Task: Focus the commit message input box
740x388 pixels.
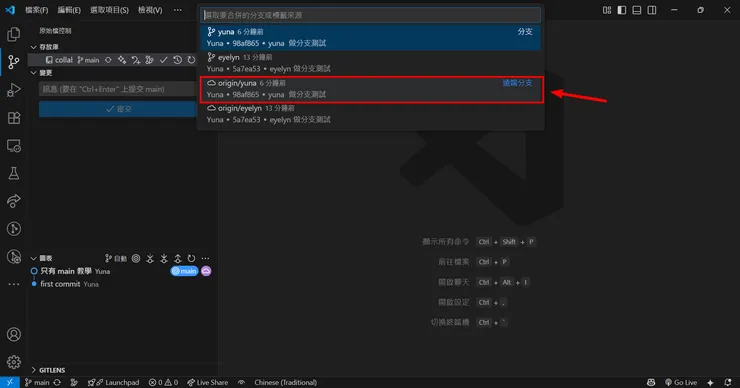Action: pos(118,89)
